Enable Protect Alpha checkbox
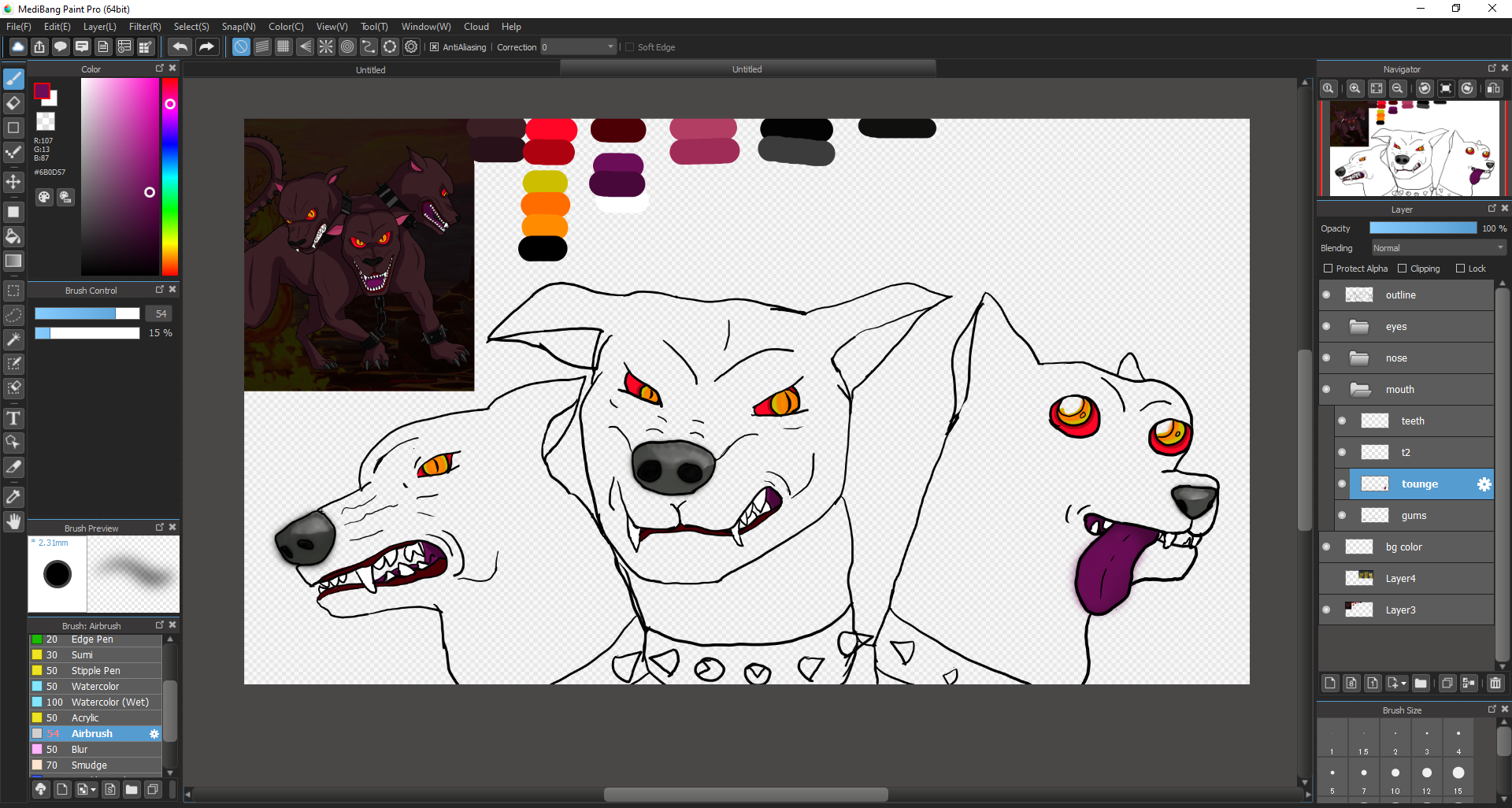The height and width of the screenshot is (808, 1512). pyautogui.click(x=1329, y=269)
